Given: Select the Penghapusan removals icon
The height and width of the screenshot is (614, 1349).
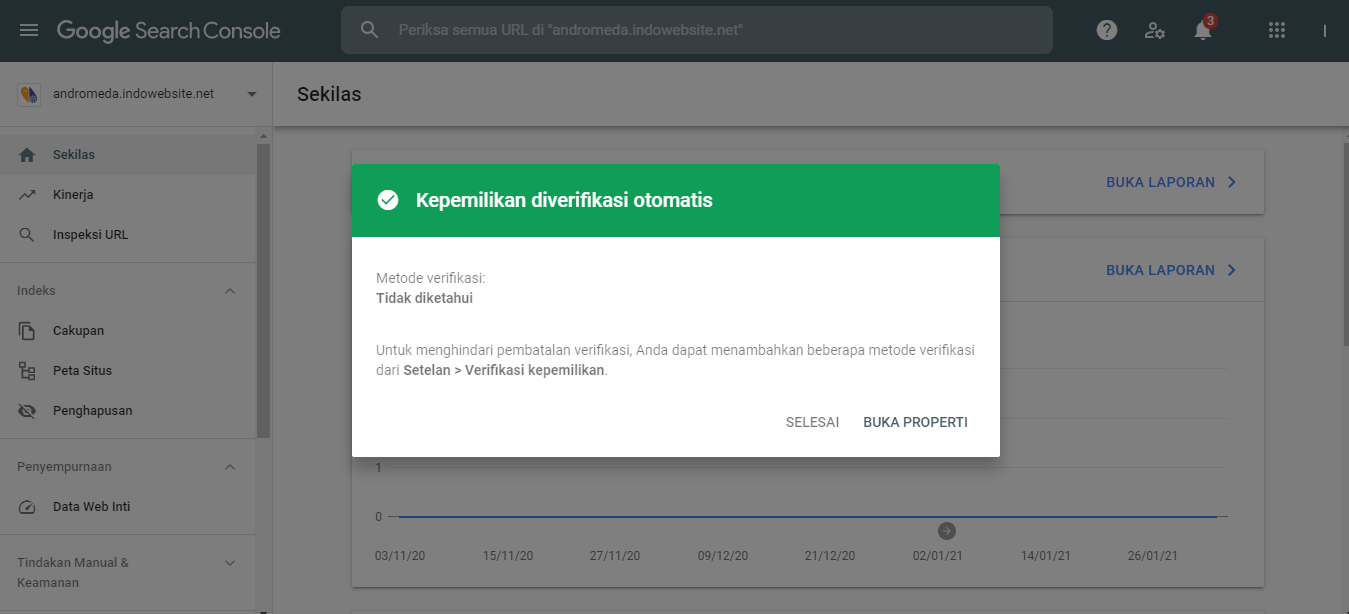Looking at the screenshot, I should [25, 410].
